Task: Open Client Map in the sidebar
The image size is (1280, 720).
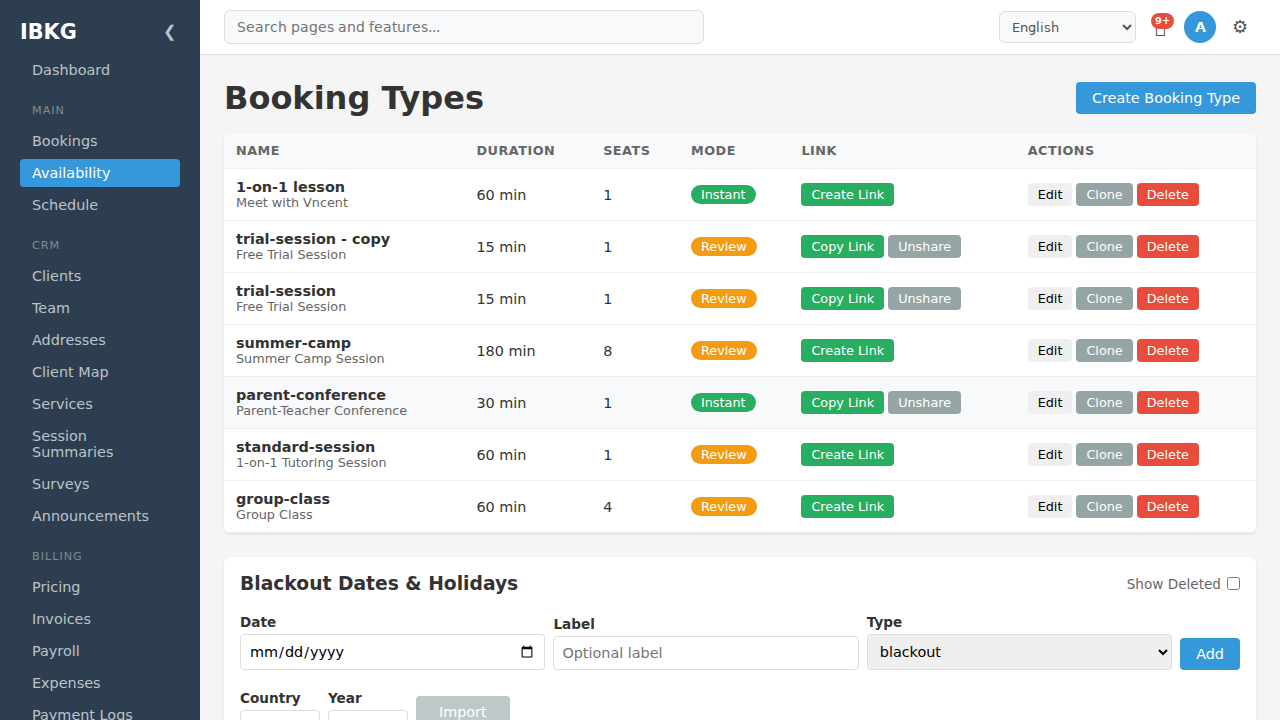Action: click(x=100, y=372)
